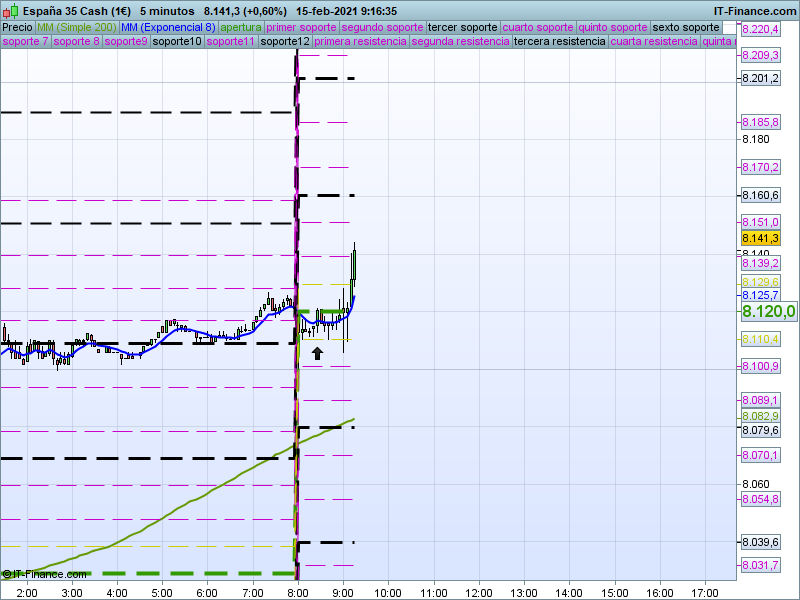Open MM (Exponencial 8) indicator label

(x=168, y=28)
